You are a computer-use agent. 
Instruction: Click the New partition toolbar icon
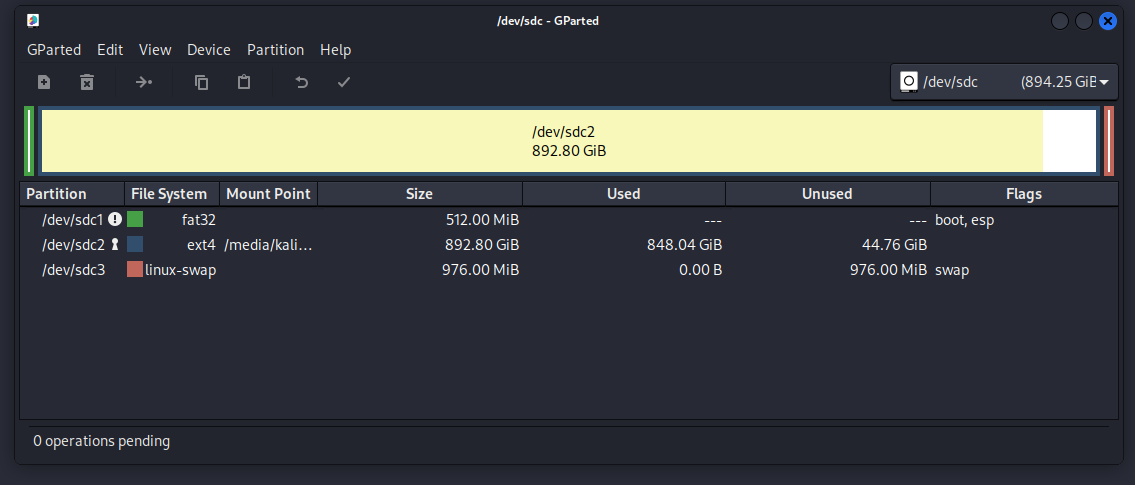pyautogui.click(x=44, y=83)
